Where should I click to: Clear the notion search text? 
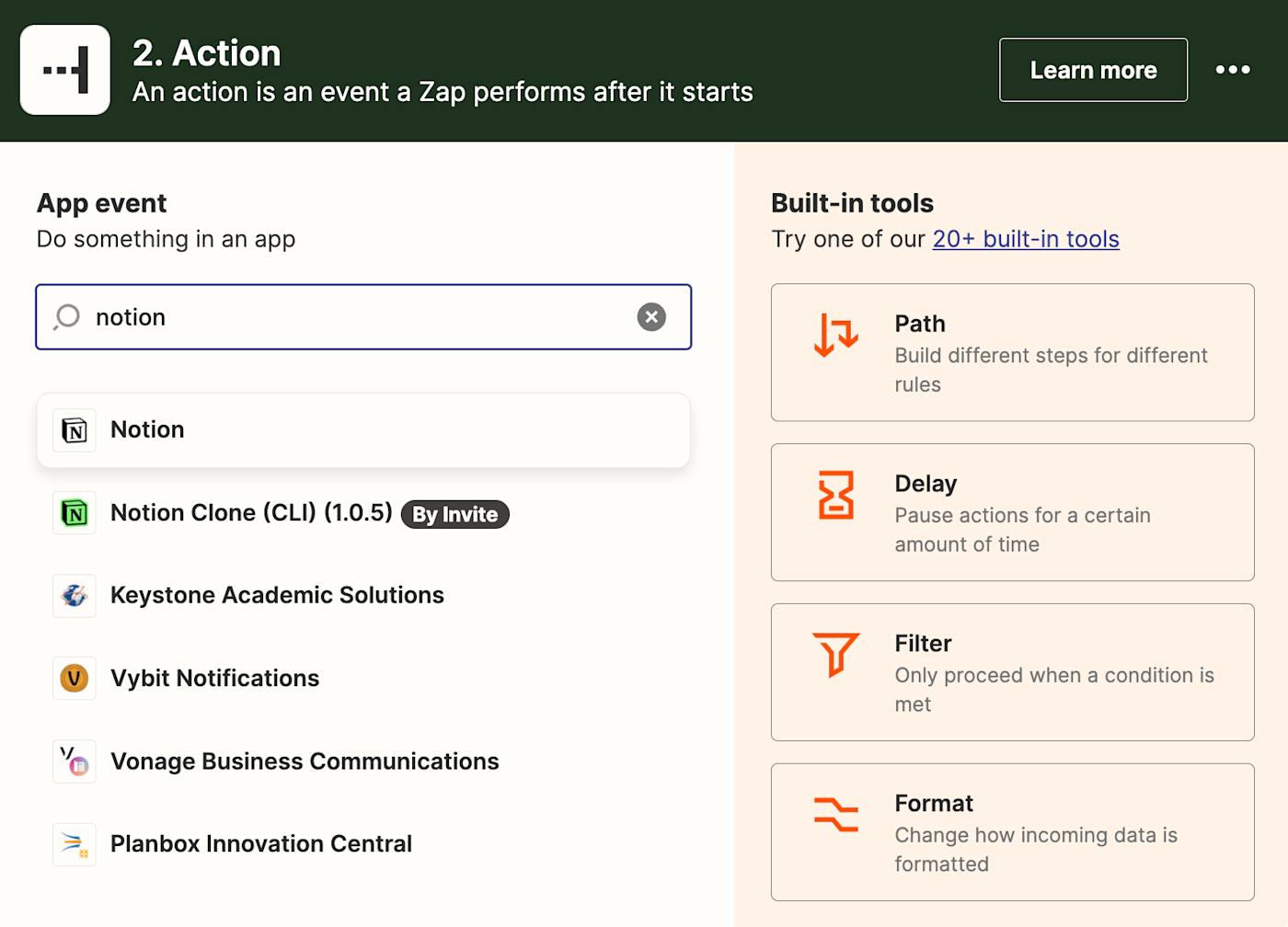coord(651,317)
